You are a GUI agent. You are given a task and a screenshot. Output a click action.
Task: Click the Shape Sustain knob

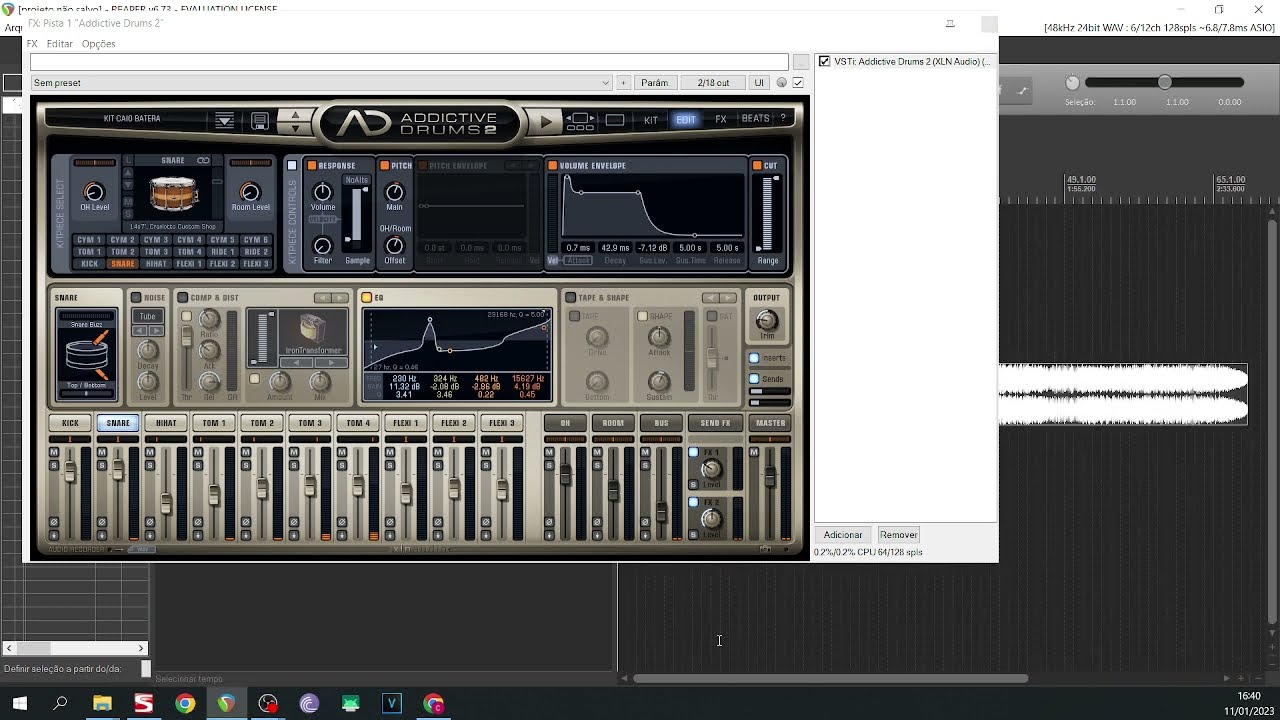659,381
